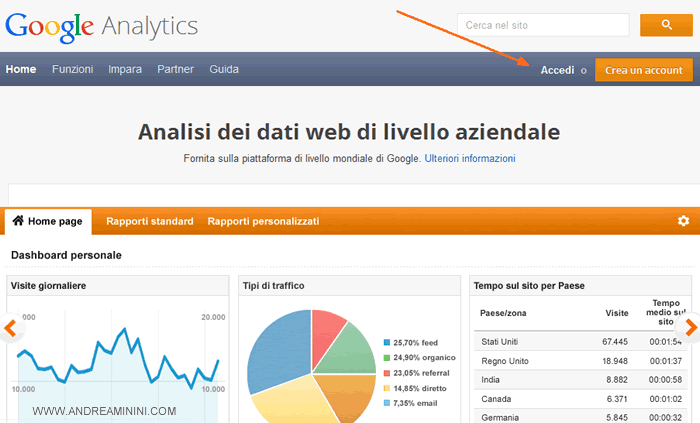
Task: Click '25,70% feed' legend label
Action: click(415, 343)
